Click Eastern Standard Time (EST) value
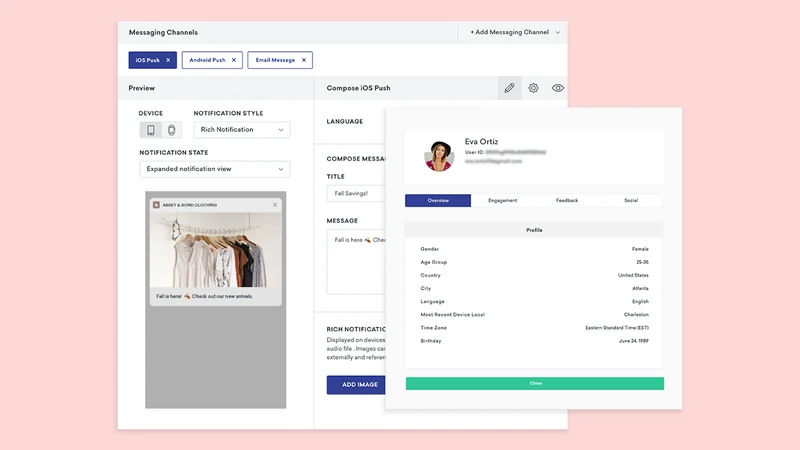Screen dimensions: 800x450 click(x=617, y=328)
